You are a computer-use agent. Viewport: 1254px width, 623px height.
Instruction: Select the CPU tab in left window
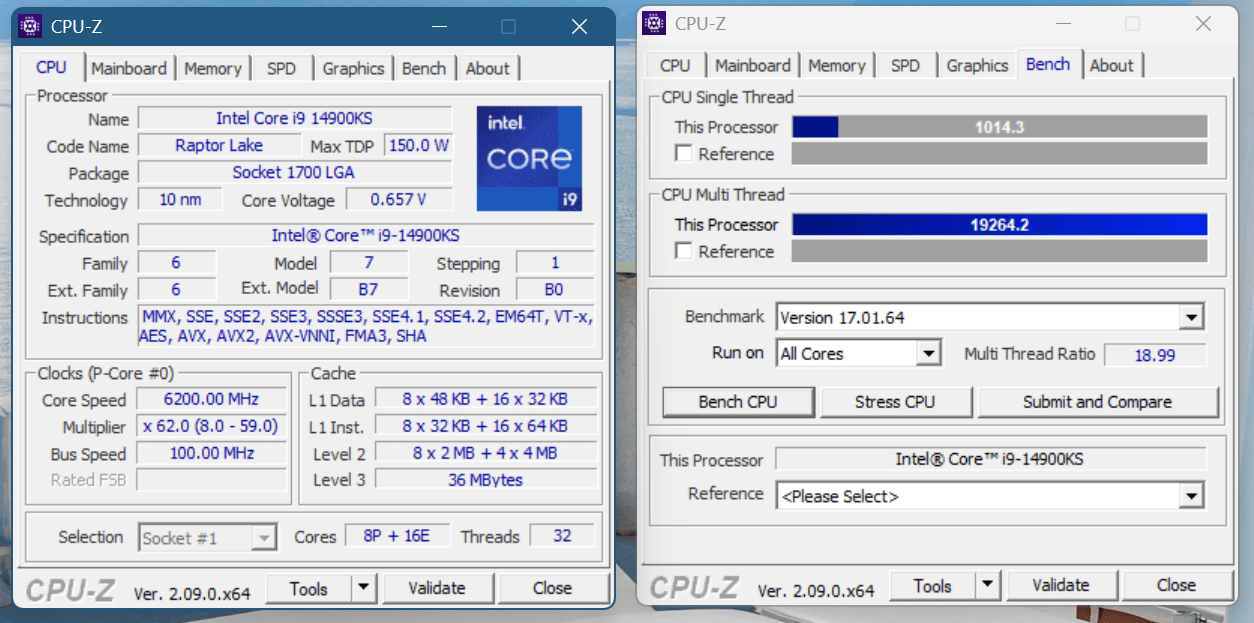click(51, 67)
